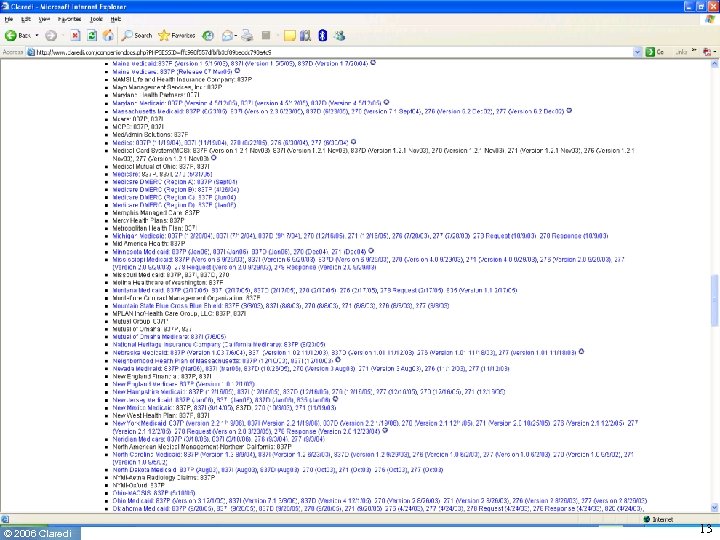
Task: Open the File menu
Action: (x=9, y=19)
